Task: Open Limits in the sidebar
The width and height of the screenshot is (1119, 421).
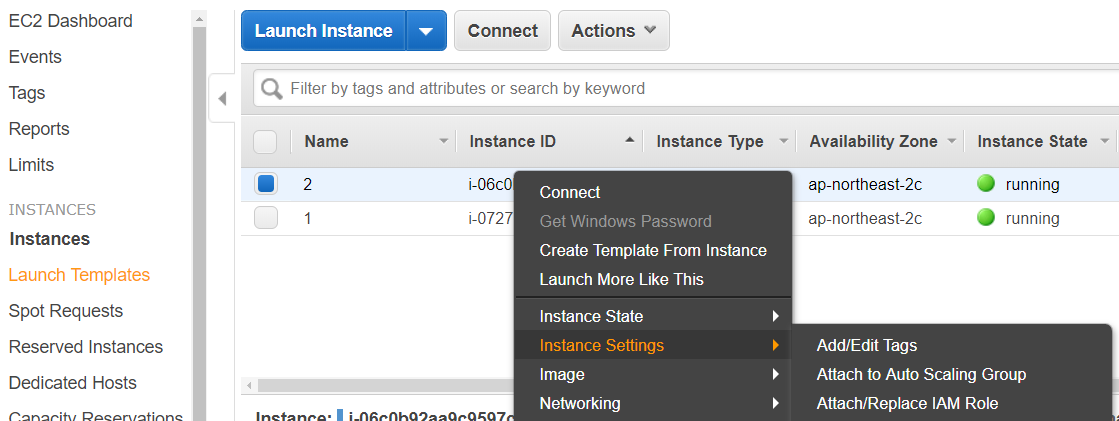Action: click(31, 165)
